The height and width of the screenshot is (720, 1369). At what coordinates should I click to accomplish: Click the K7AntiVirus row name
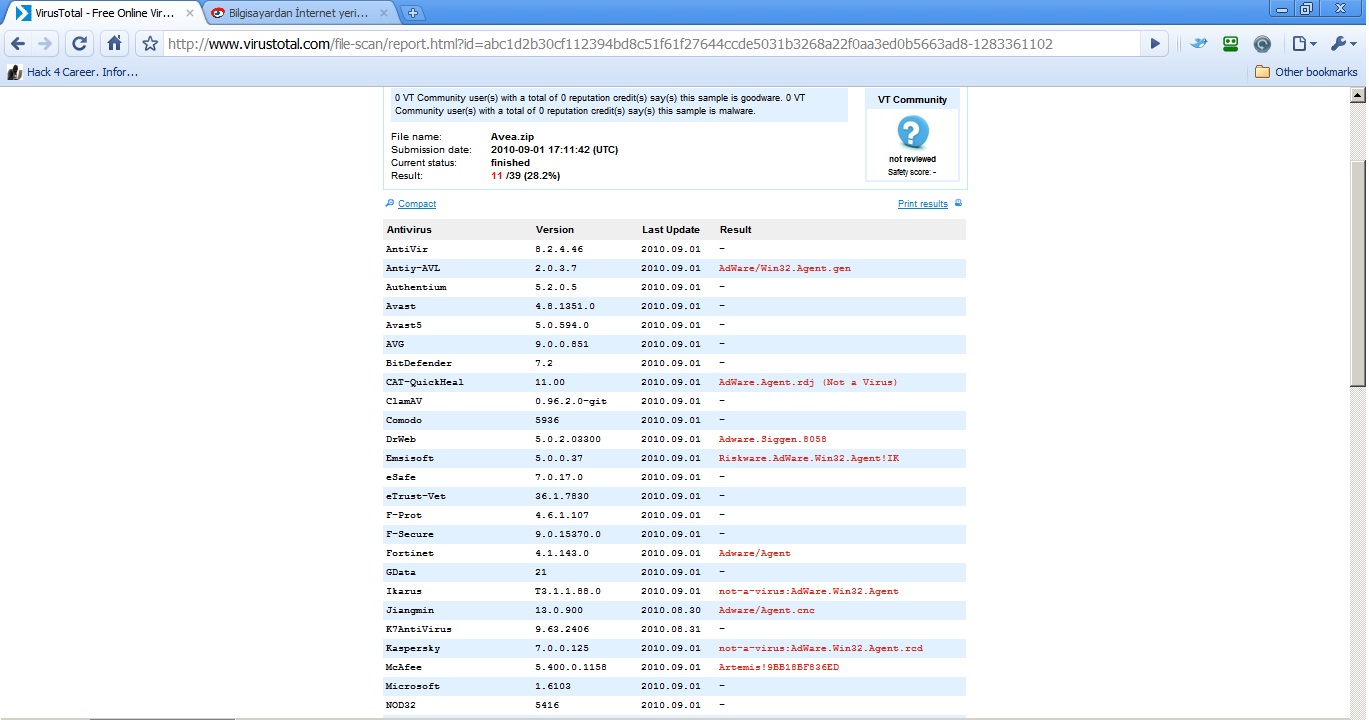coord(419,629)
